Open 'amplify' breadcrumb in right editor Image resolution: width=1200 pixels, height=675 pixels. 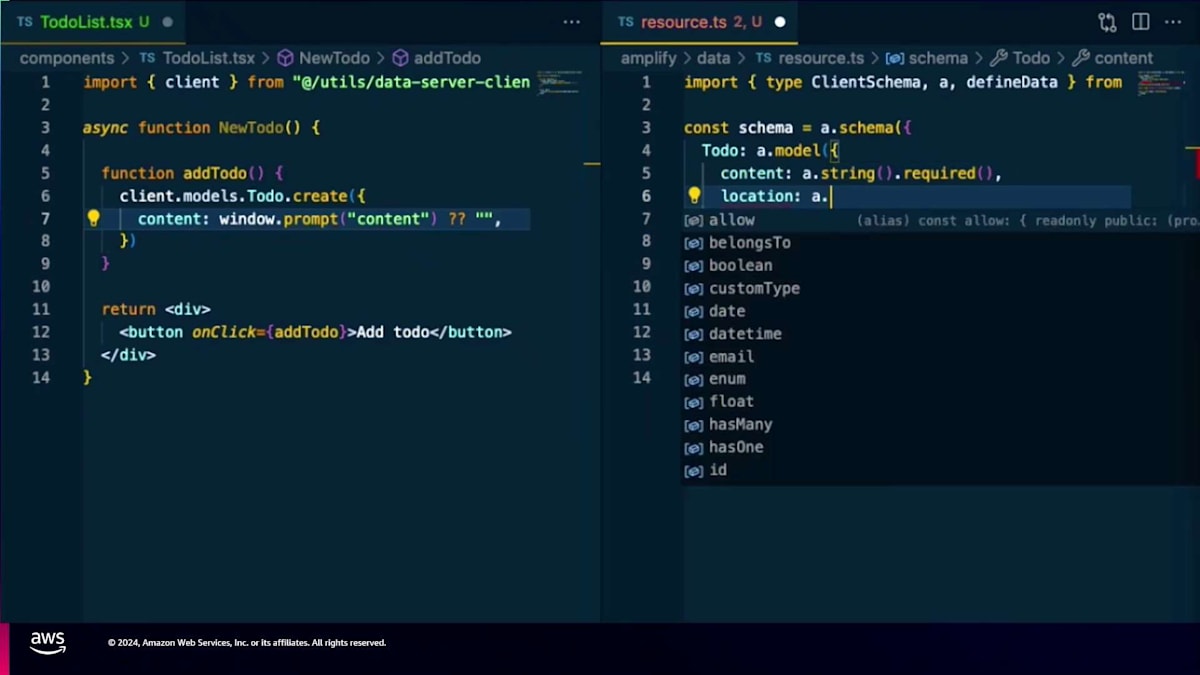point(648,58)
